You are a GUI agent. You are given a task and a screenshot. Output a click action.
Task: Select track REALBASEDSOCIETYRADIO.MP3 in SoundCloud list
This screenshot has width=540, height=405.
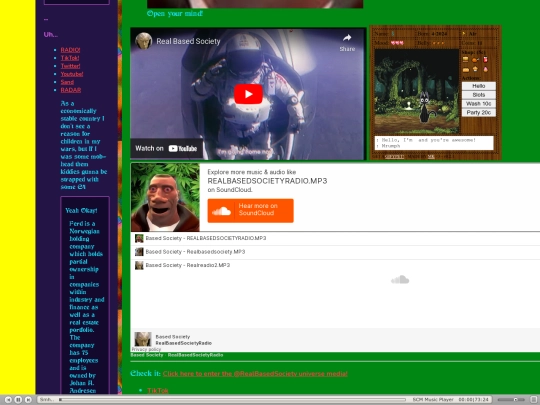coord(335,238)
